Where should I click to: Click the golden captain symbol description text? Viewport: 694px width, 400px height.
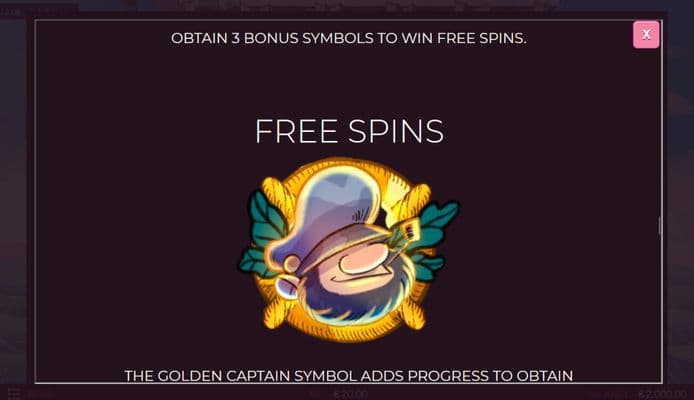coord(349,376)
